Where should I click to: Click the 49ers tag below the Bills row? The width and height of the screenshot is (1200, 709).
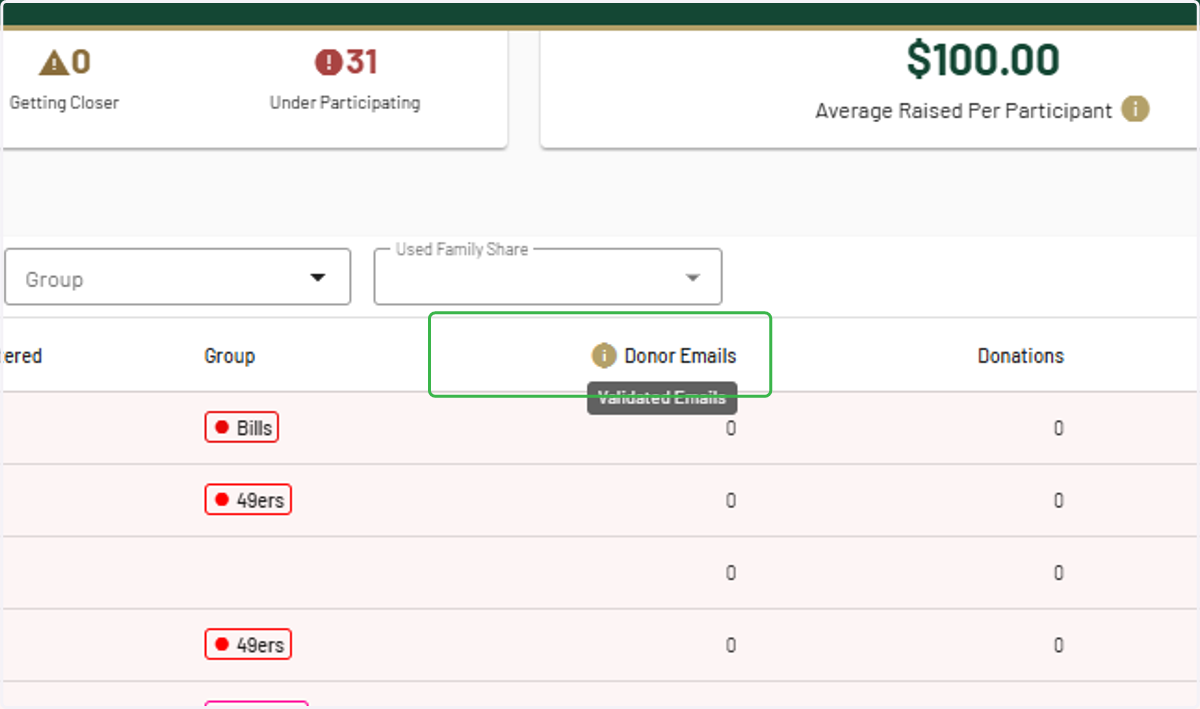coord(248,500)
